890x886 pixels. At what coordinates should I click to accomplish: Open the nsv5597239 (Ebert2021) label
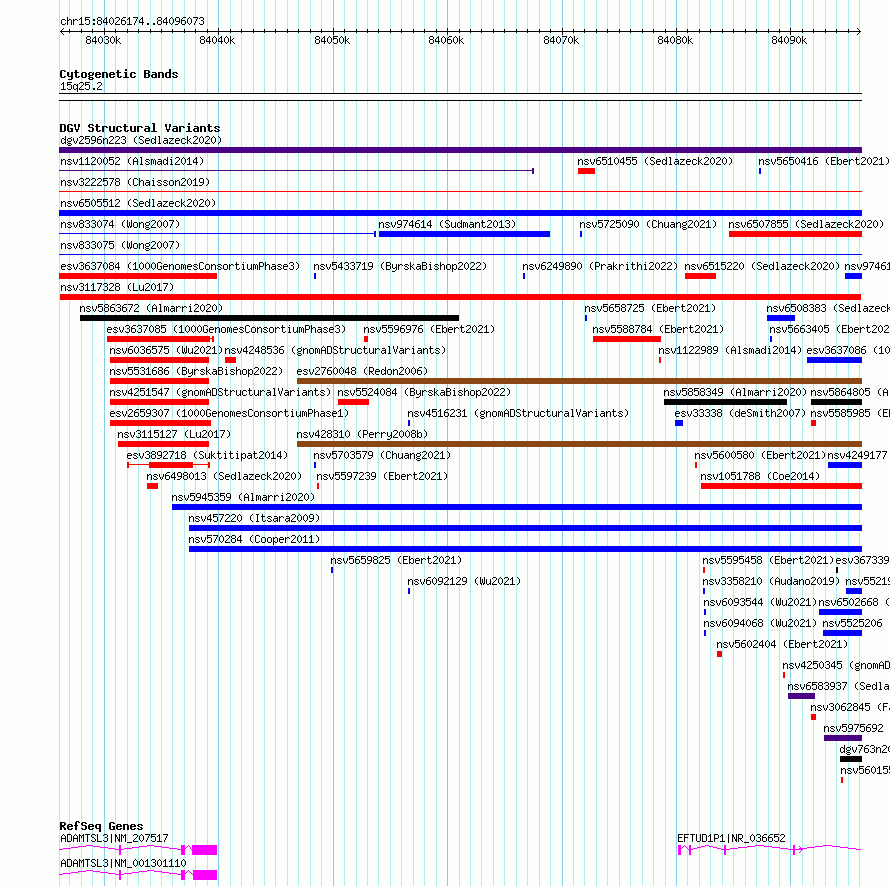[382, 476]
